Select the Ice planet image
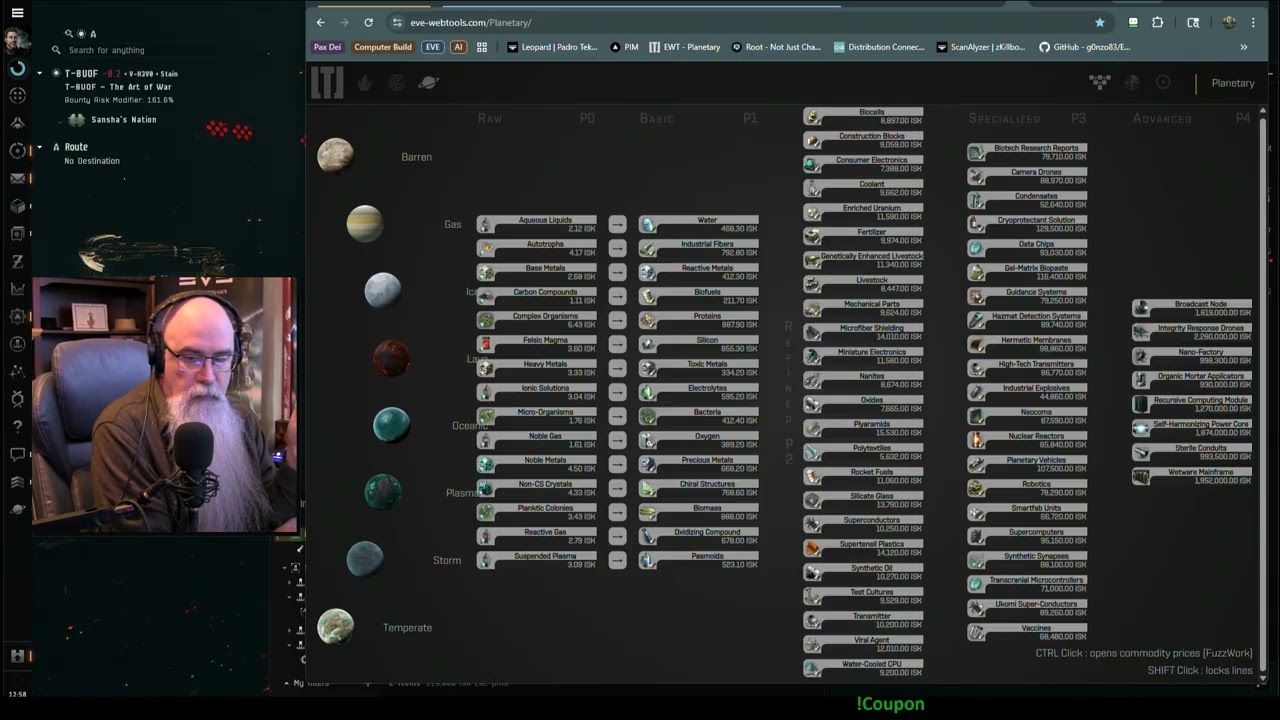The height and width of the screenshot is (720, 1280). point(383,290)
